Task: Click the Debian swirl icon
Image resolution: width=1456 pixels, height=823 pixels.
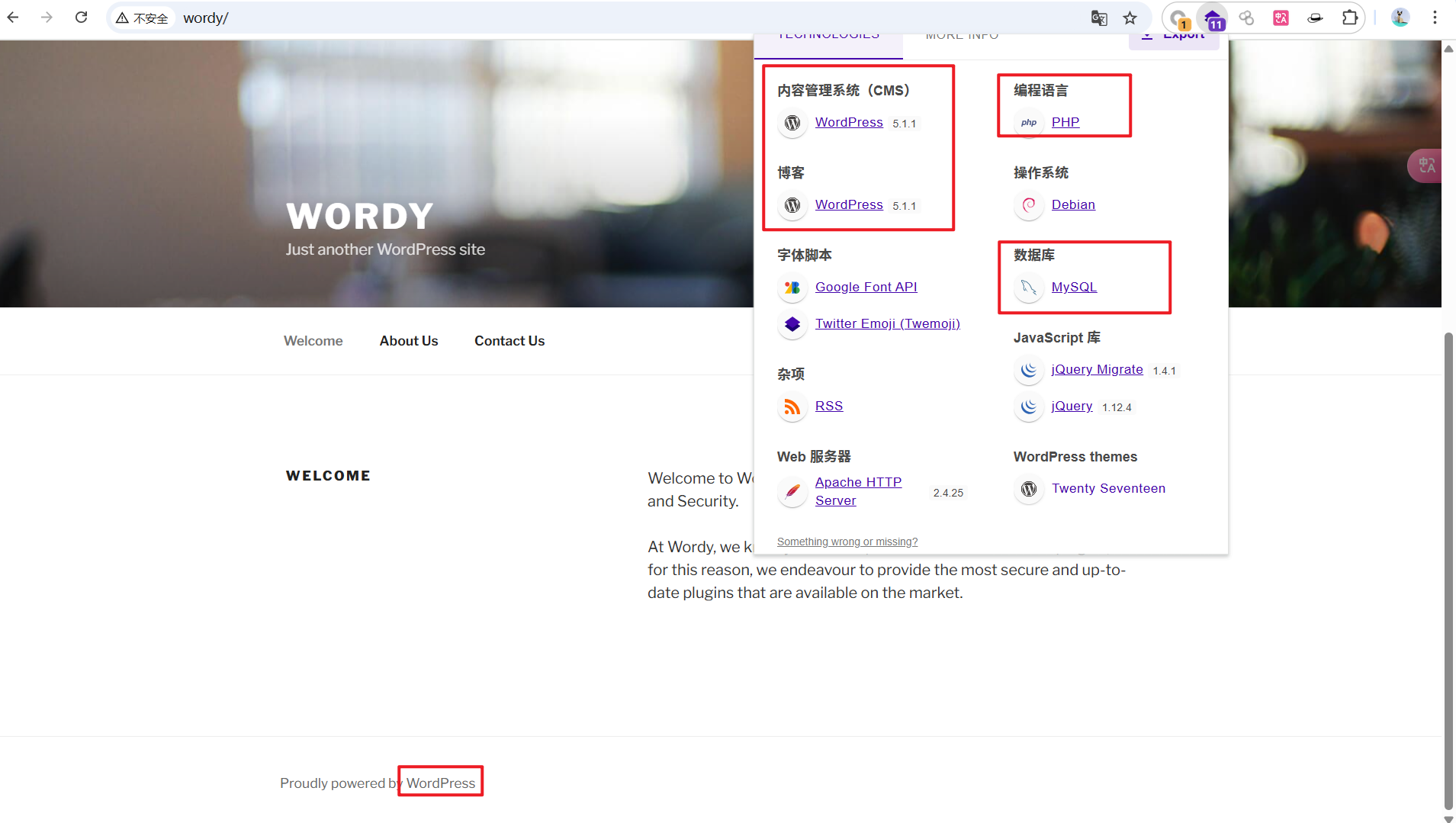Action: coord(1029,205)
